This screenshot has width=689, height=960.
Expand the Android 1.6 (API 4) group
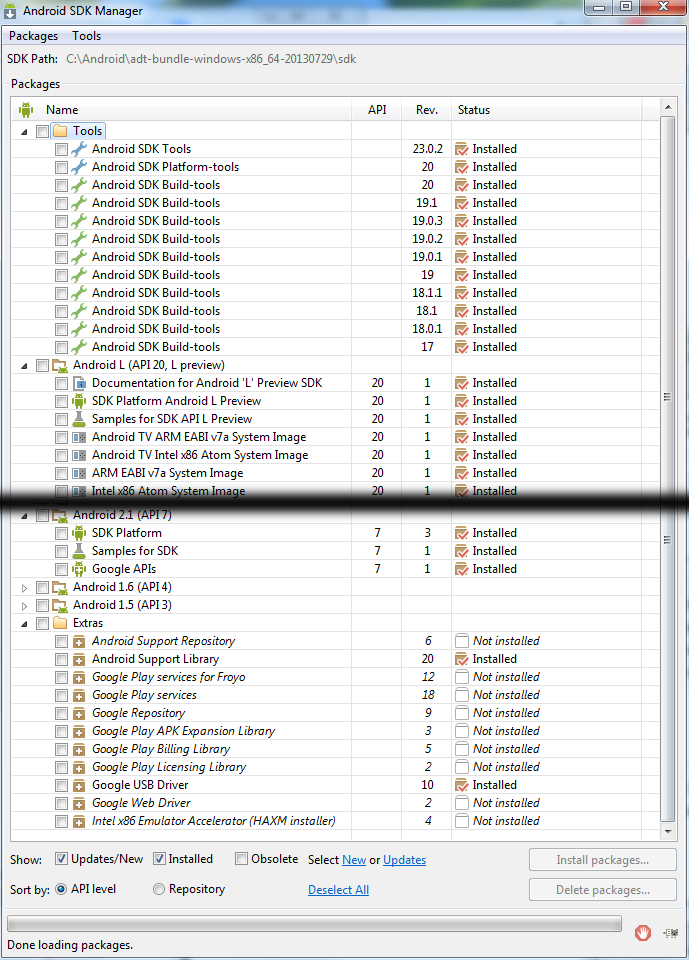pyautogui.click(x=25, y=587)
